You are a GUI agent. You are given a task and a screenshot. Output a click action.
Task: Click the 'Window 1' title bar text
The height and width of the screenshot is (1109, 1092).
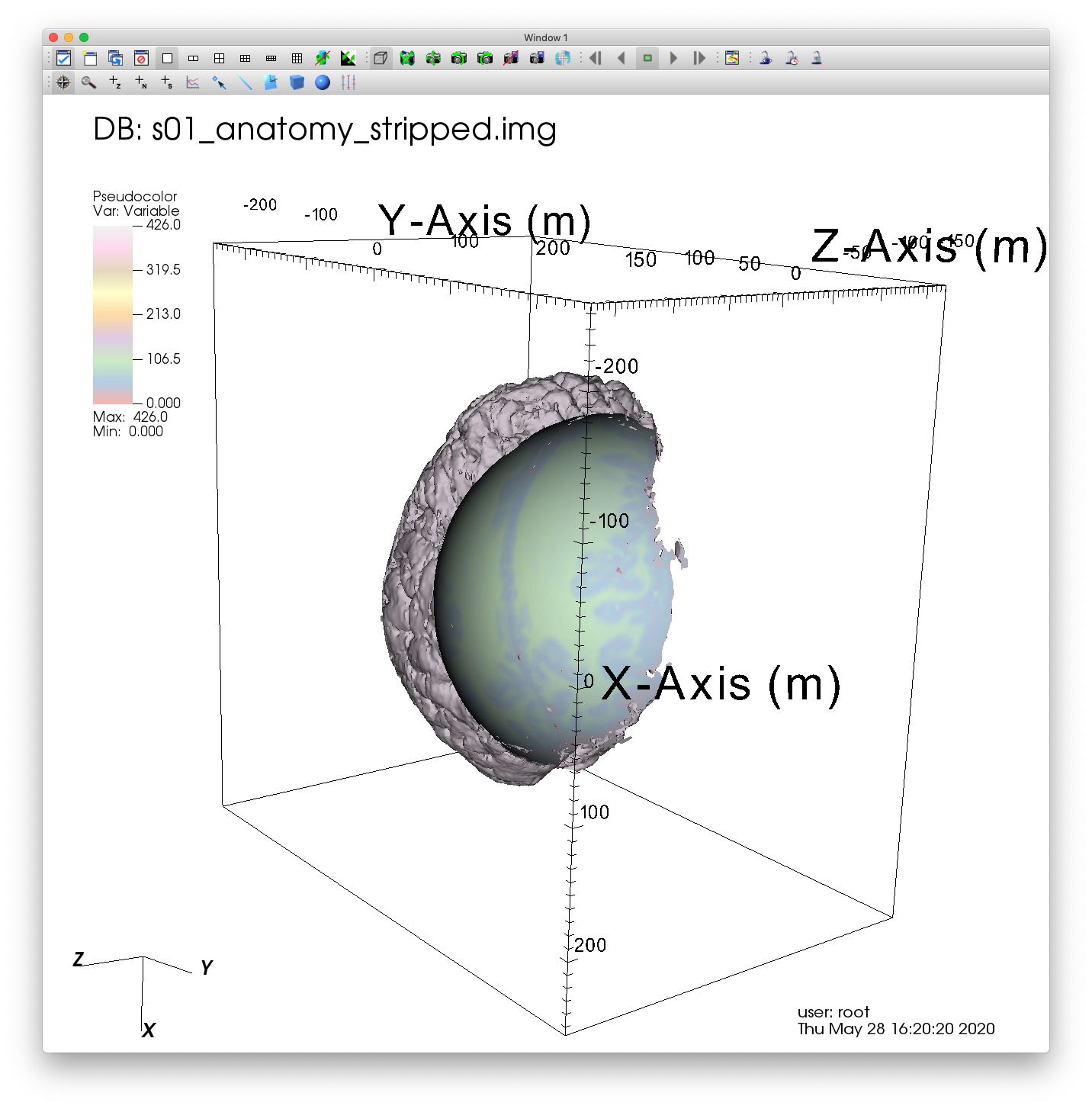546,37
